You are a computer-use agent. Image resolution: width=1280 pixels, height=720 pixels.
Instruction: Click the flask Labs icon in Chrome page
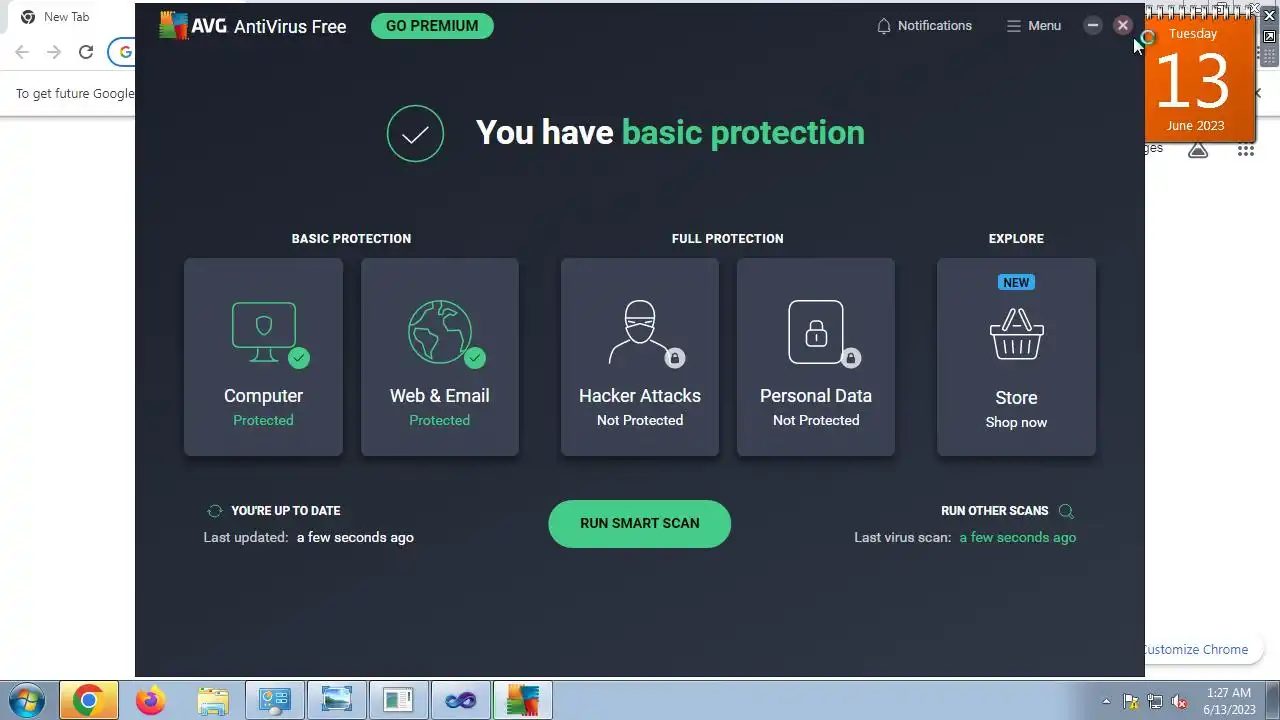click(1198, 150)
